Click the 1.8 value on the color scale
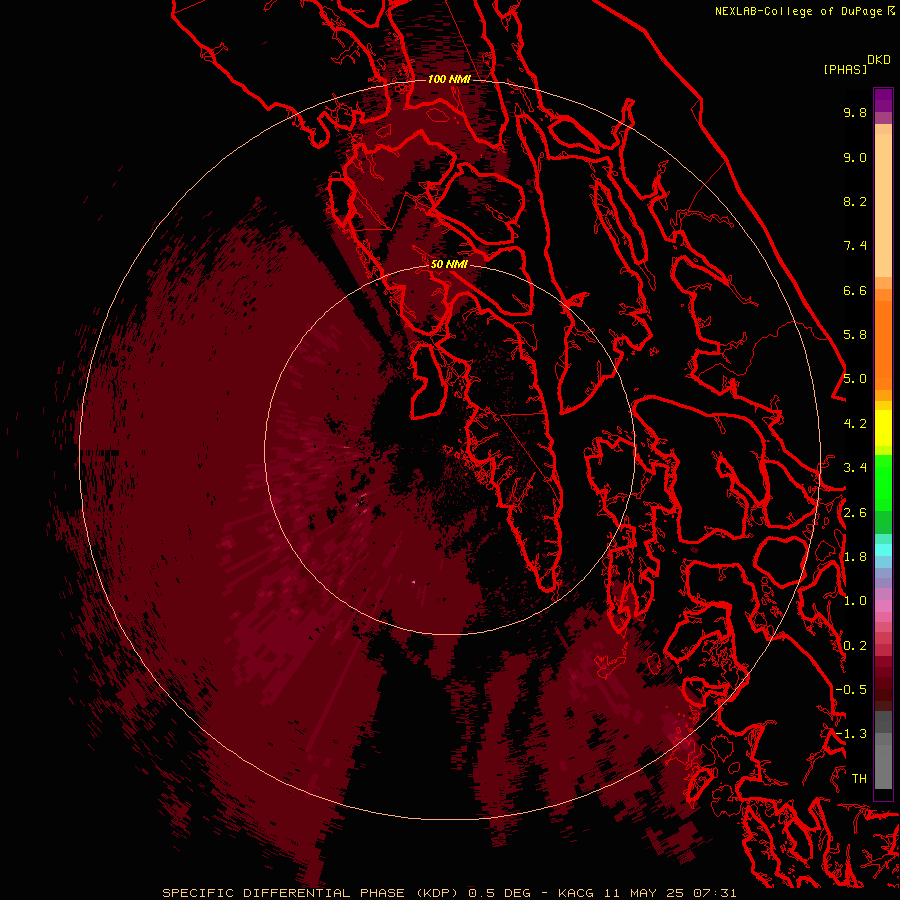 click(855, 557)
